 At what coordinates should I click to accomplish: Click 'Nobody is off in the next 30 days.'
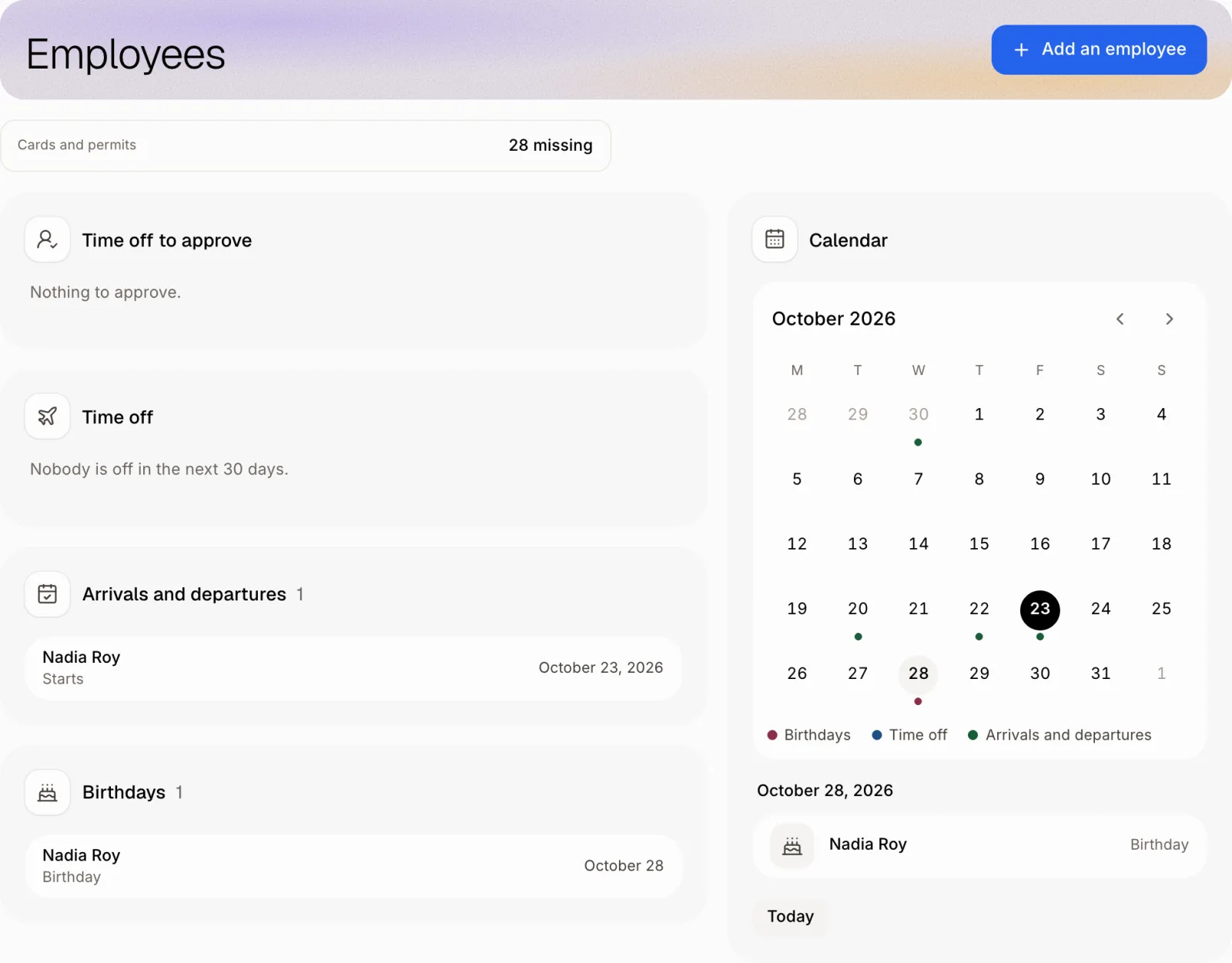pos(159,470)
